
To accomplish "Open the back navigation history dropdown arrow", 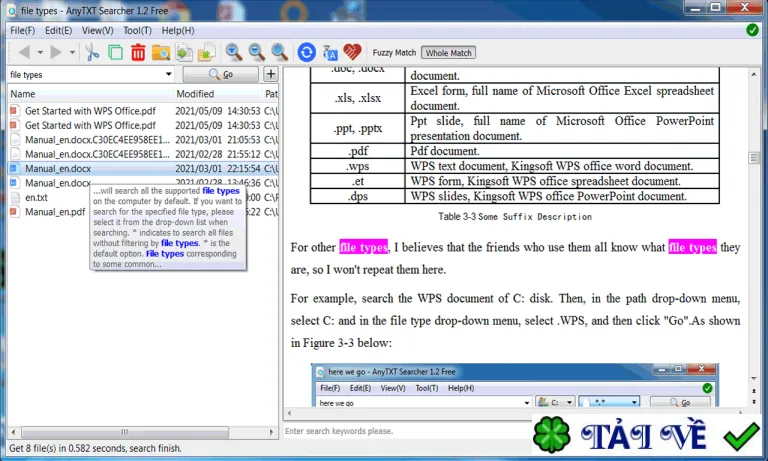I will click(40, 52).
